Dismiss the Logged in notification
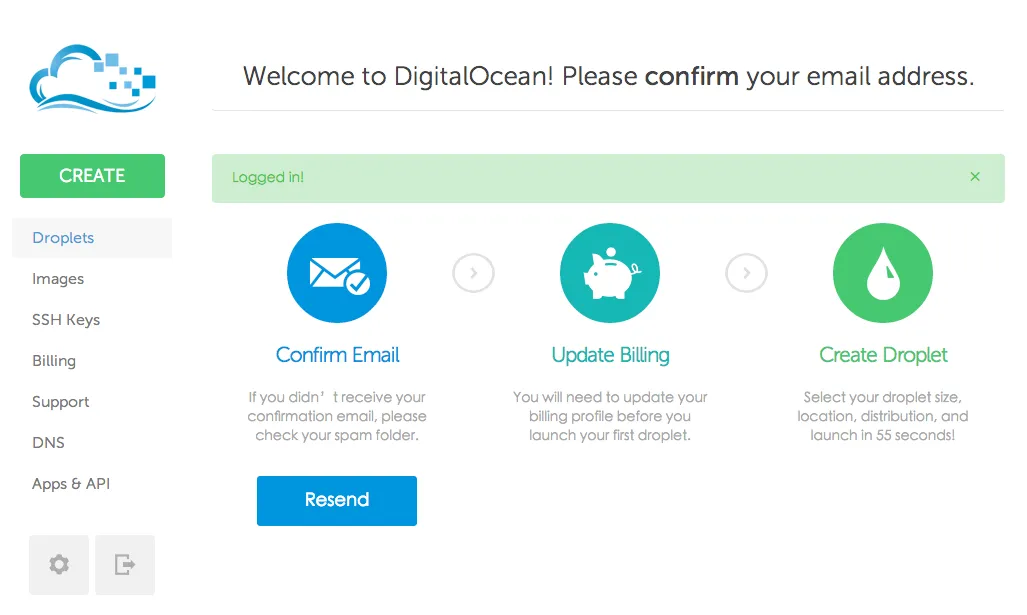The image size is (1027, 615). 975,176
